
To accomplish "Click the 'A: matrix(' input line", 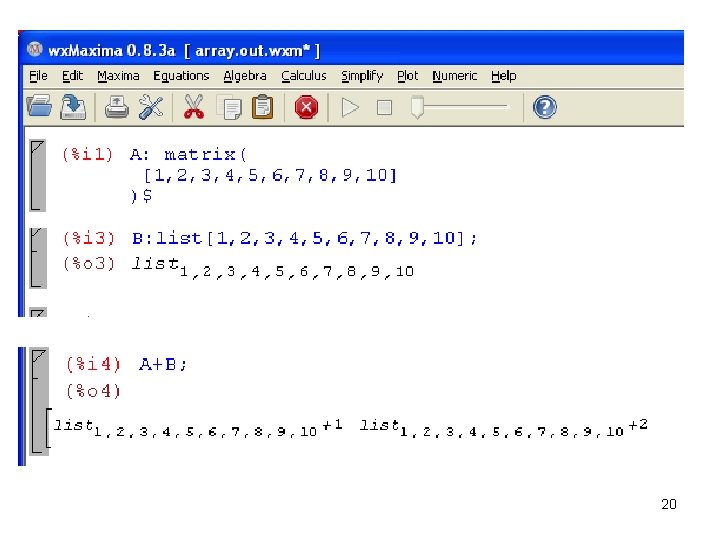I will 188,154.
